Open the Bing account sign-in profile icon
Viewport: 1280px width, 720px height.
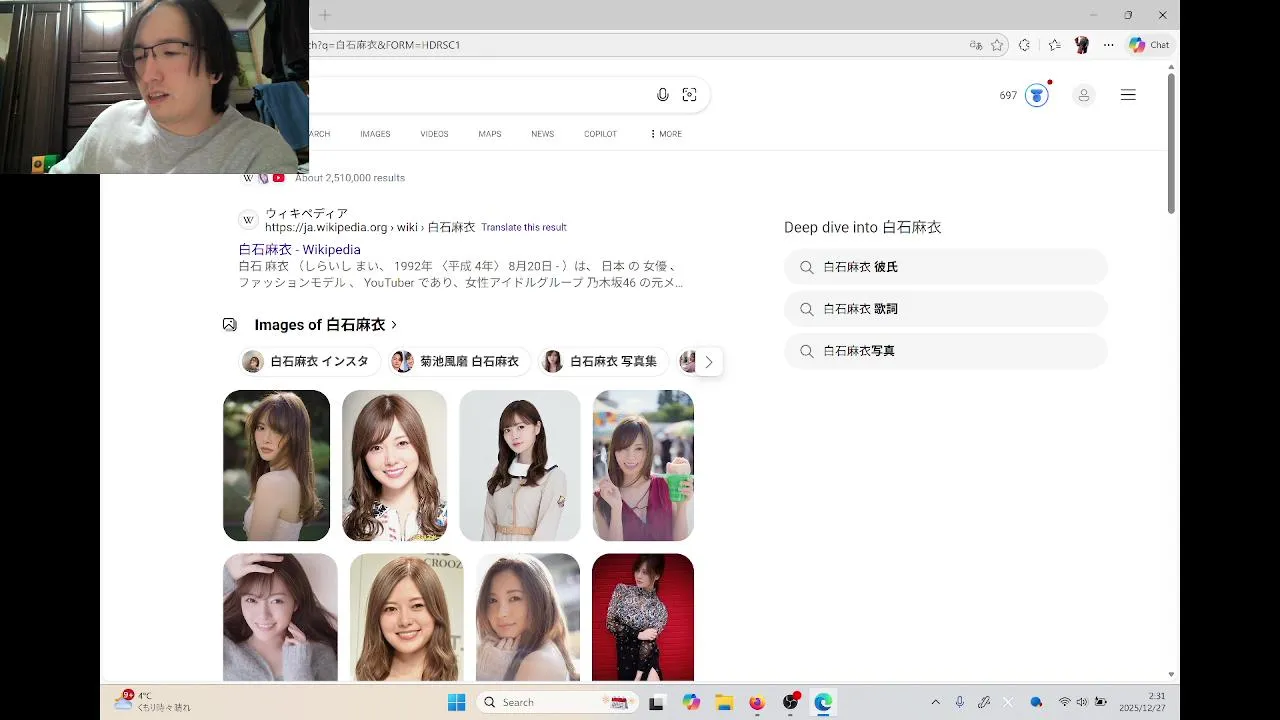coord(1083,95)
